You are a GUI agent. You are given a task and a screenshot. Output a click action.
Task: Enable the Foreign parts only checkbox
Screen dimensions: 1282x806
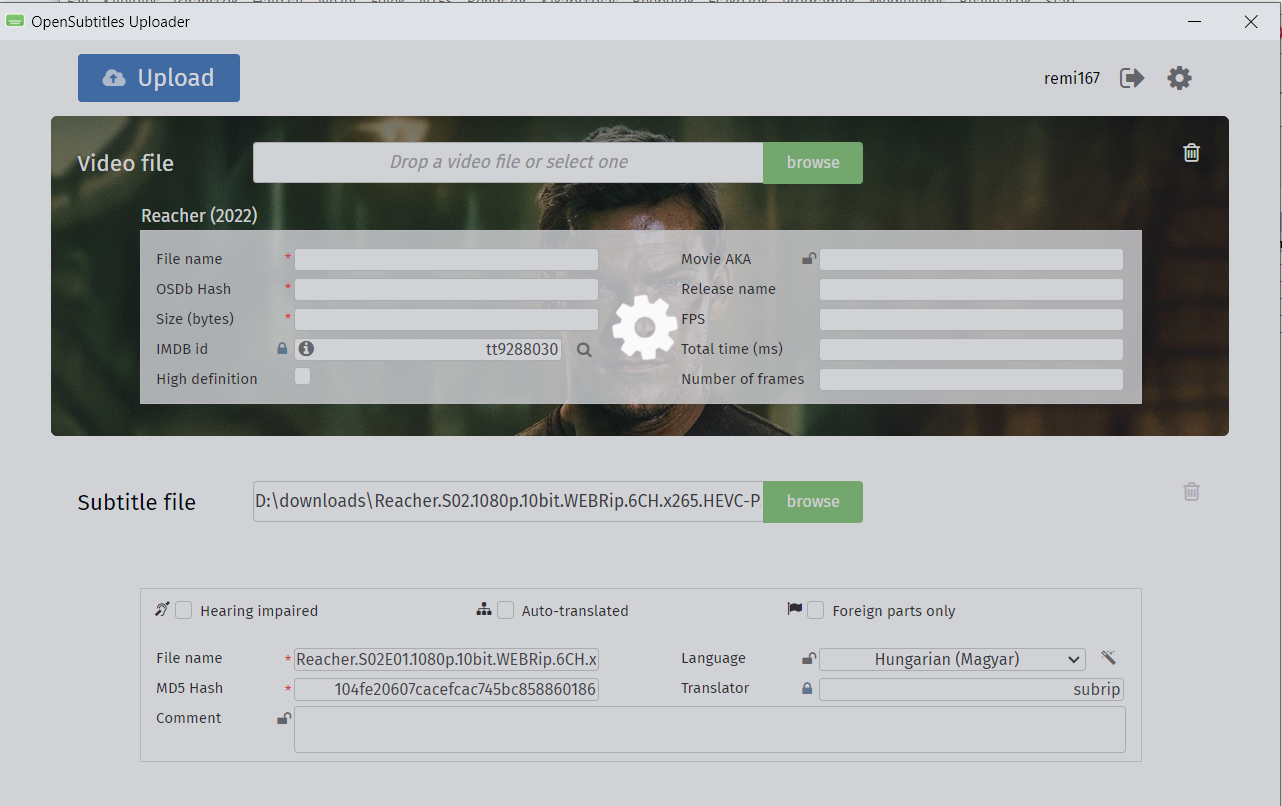coord(816,610)
